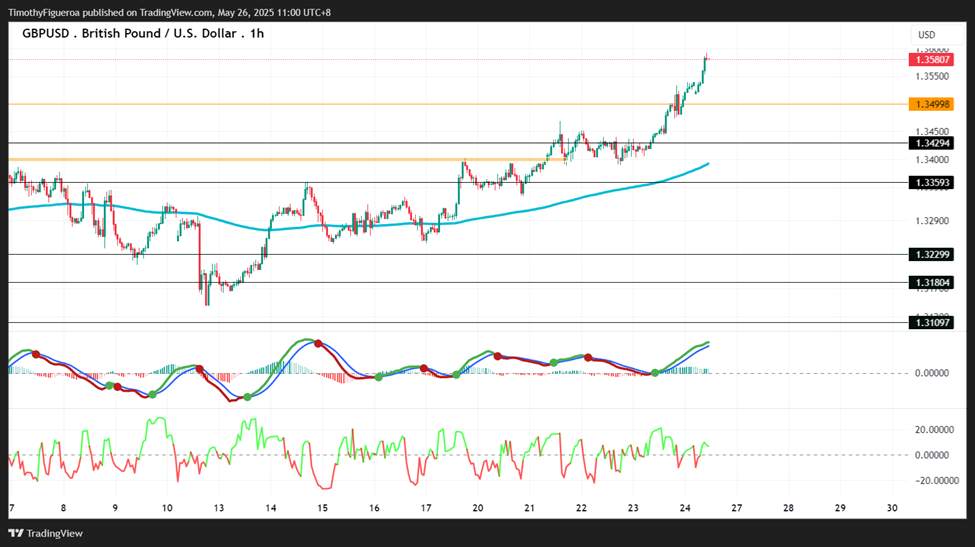Click the 1.35500 price axis tick

click(x=932, y=76)
